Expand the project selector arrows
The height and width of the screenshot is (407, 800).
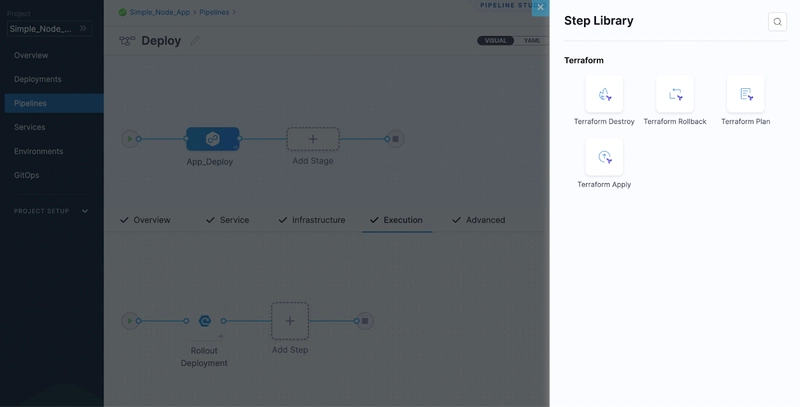click(83, 29)
